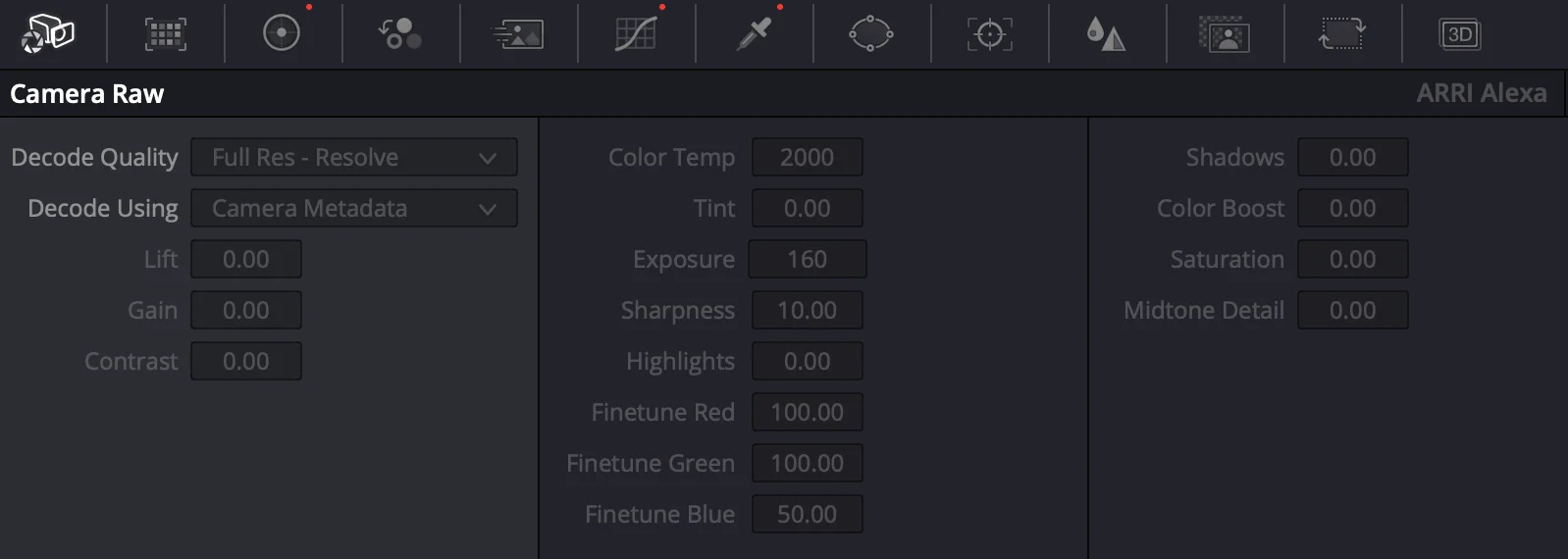Select the Exposure value field
This screenshot has height=559, width=1568.
pos(808,259)
